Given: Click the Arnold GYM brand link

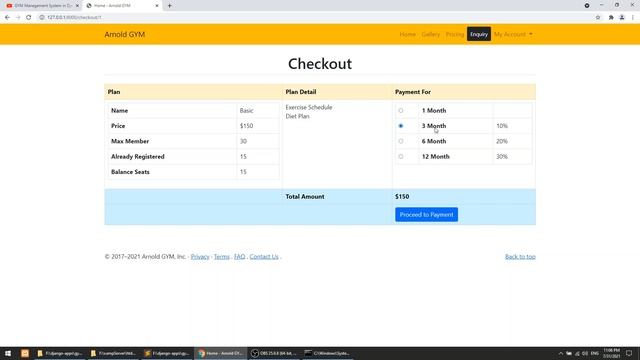Looking at the screenshot, I should 124,34.
